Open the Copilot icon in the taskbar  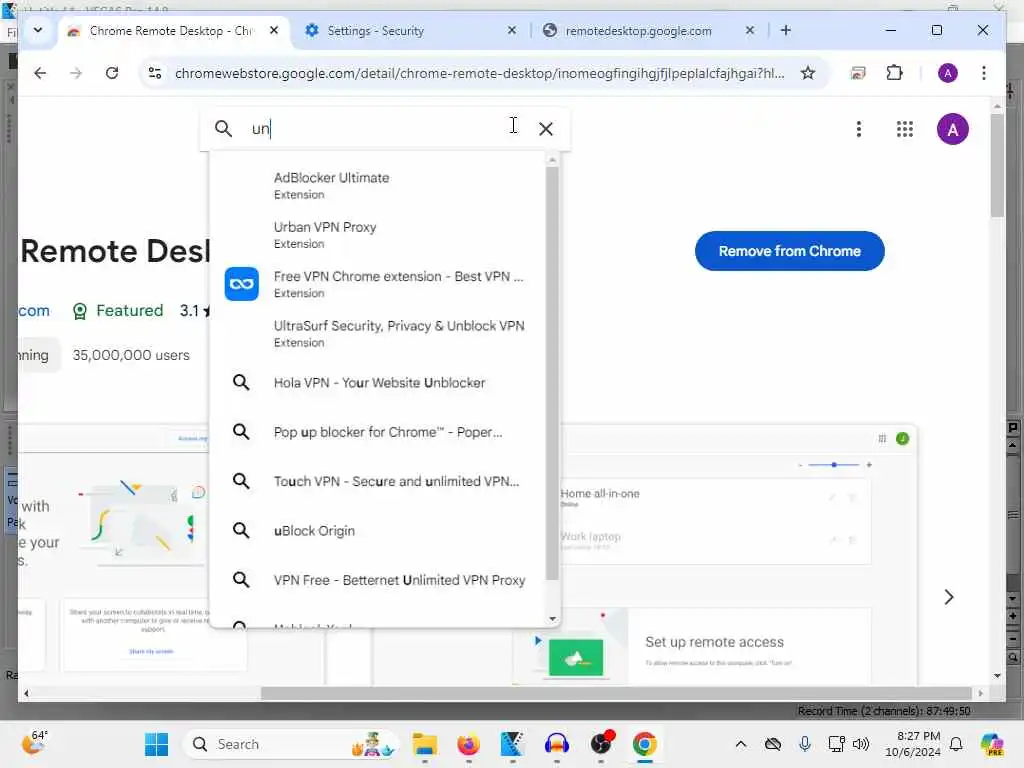[992, 744]
